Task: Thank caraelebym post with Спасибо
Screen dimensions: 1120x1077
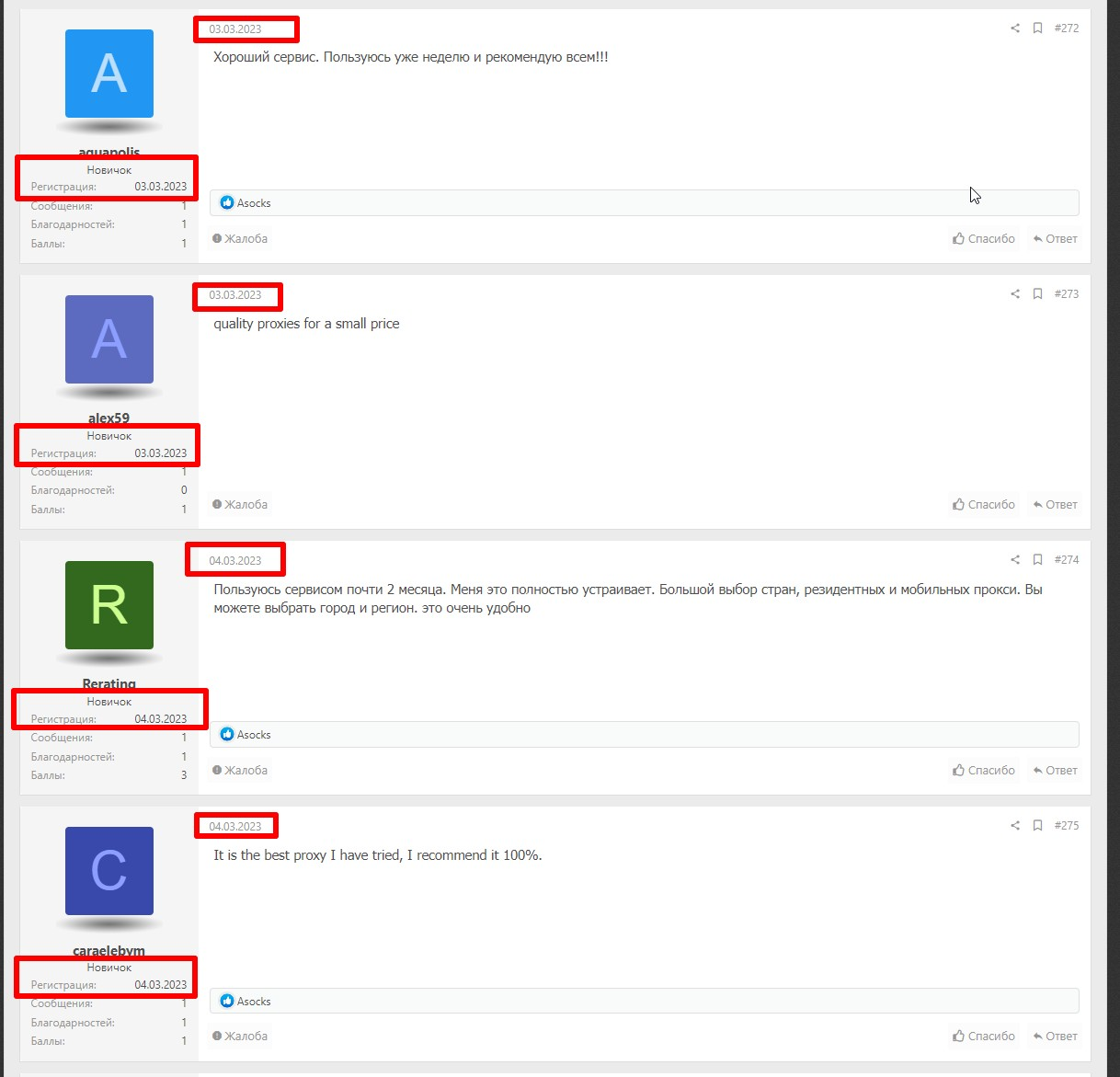Action: (984, 1037)
